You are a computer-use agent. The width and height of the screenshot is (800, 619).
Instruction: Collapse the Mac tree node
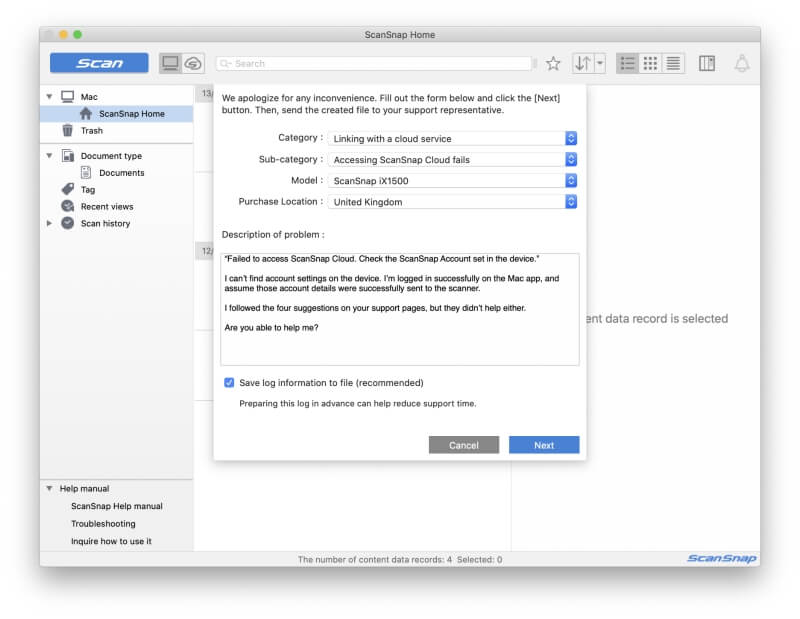click(x=49, y=96)
